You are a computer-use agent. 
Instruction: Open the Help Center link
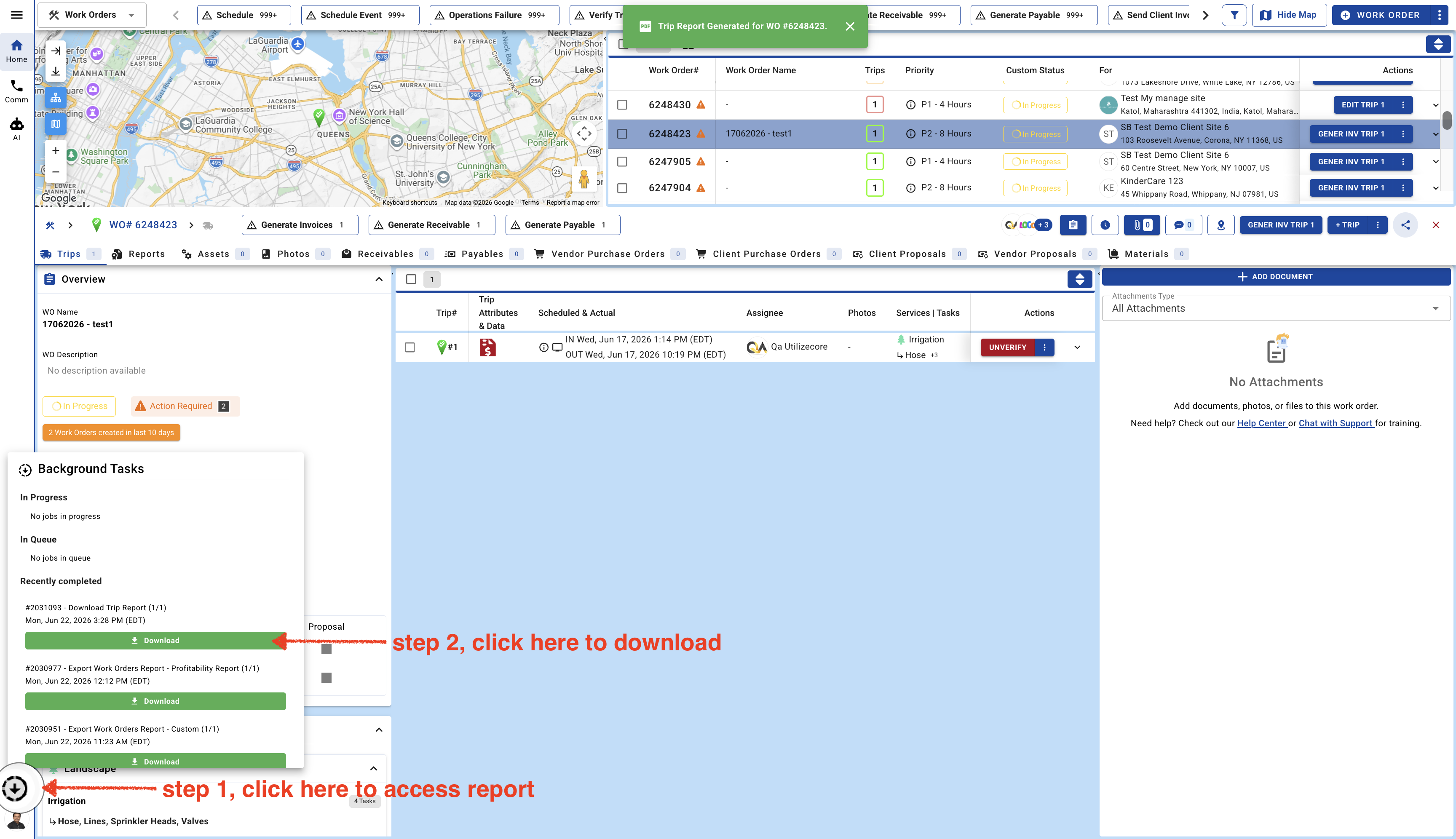(1262, 424)
